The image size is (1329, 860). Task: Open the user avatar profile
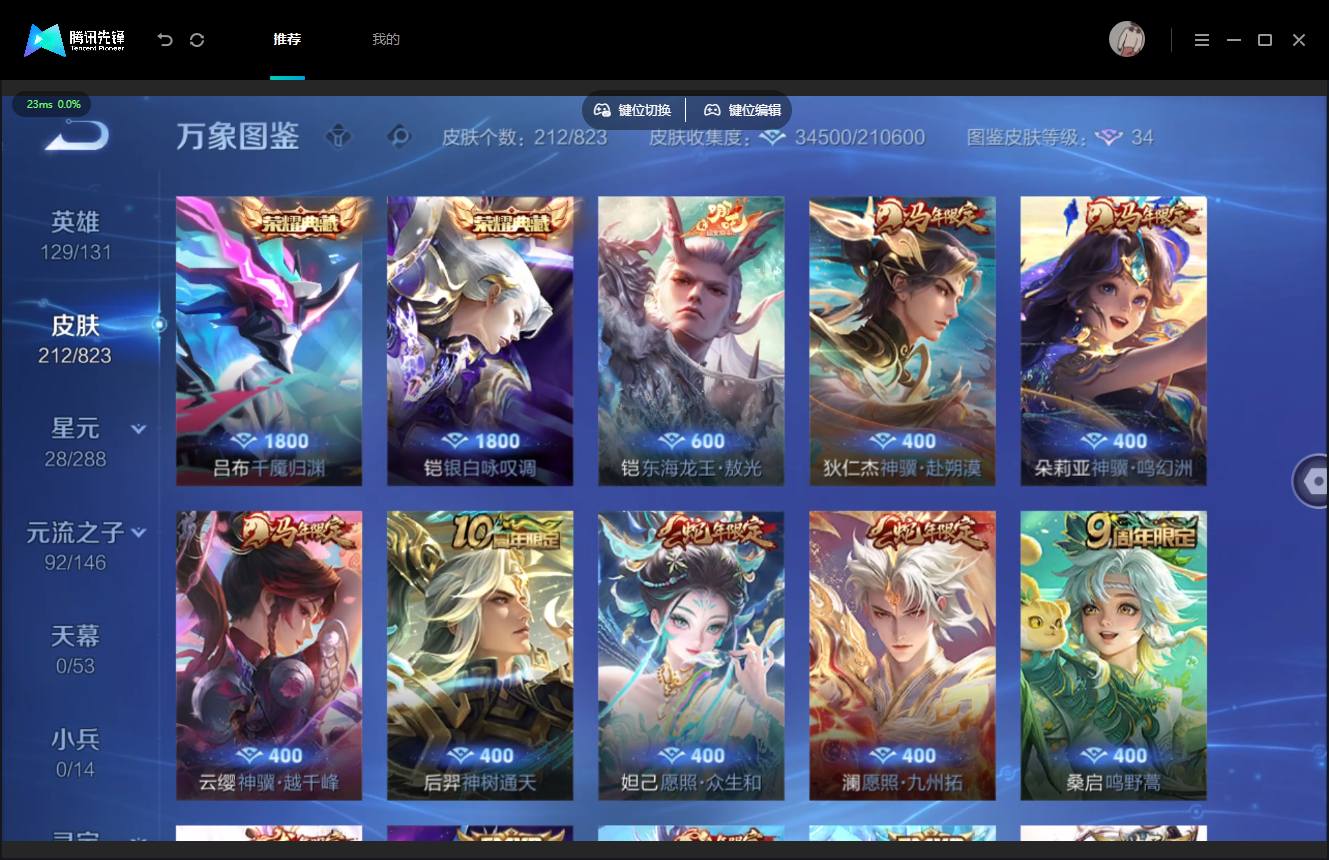point(1127,39)
